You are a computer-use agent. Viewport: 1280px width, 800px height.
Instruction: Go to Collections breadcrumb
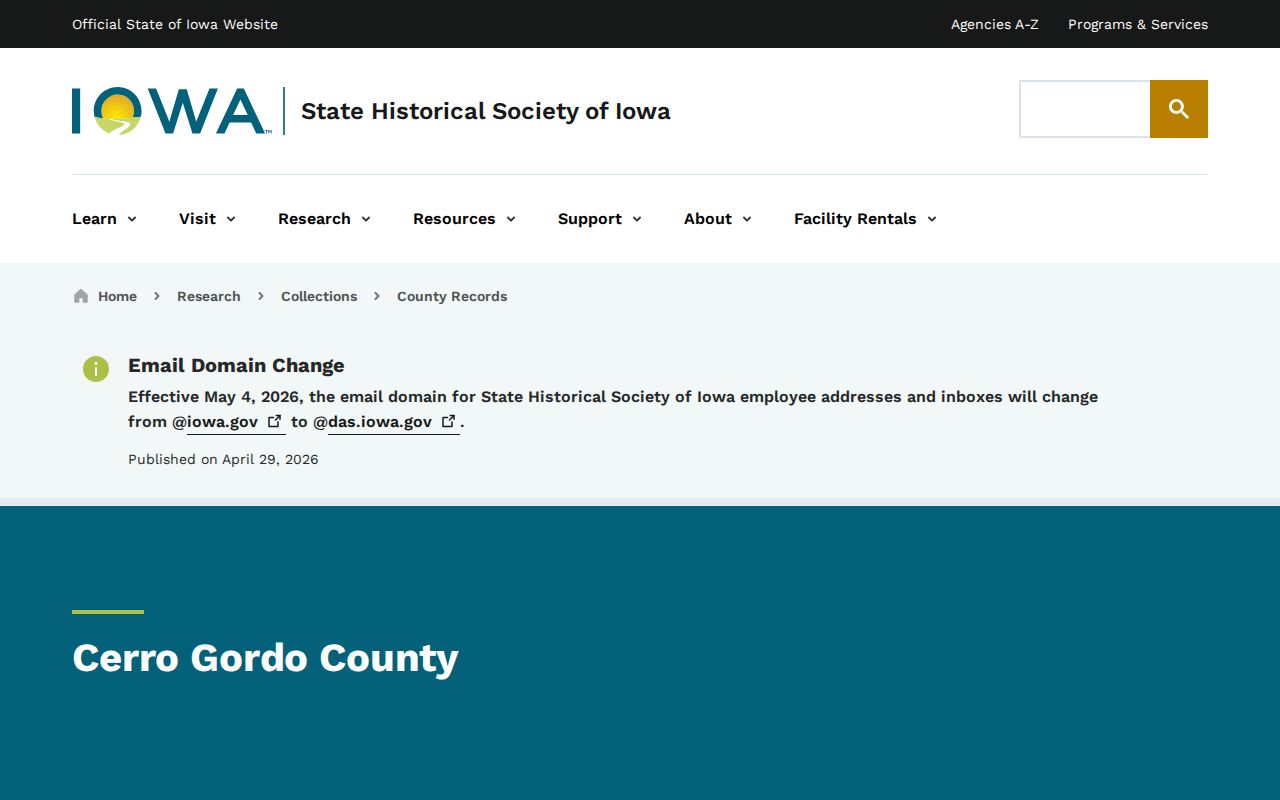point(319,296)
